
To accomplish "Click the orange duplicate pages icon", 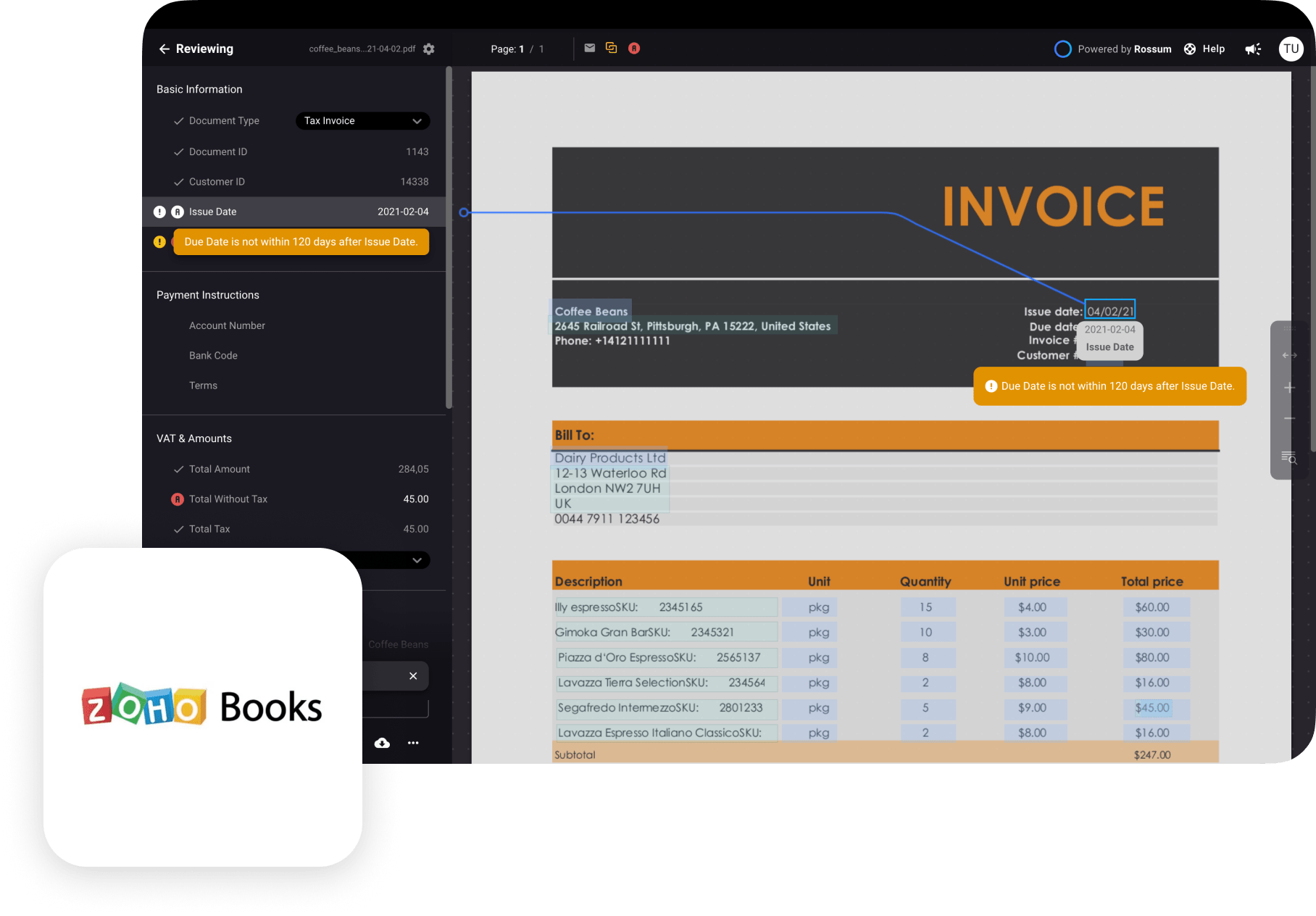I will click(612, 48).
